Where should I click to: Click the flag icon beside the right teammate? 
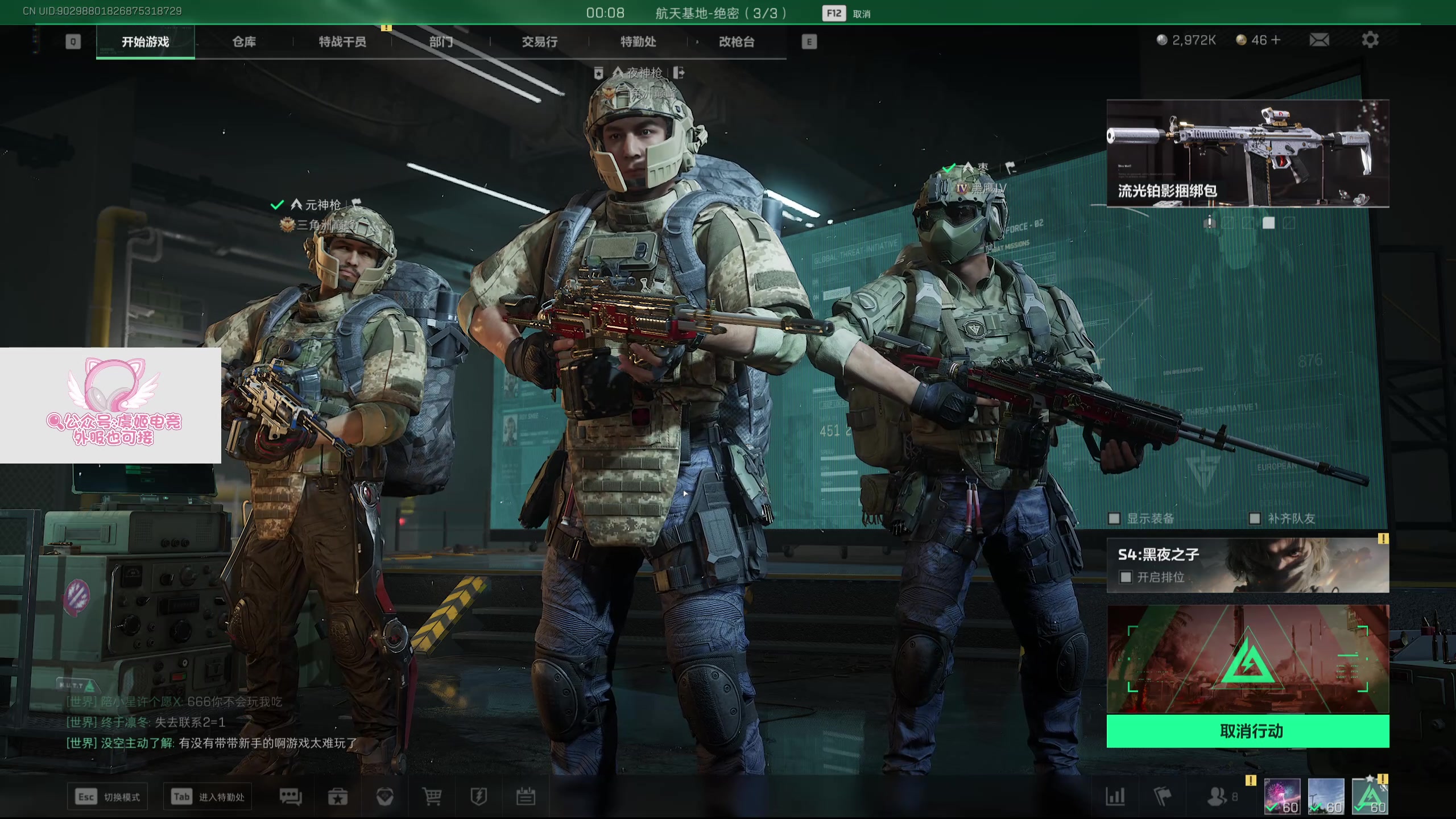[1010, 168]
